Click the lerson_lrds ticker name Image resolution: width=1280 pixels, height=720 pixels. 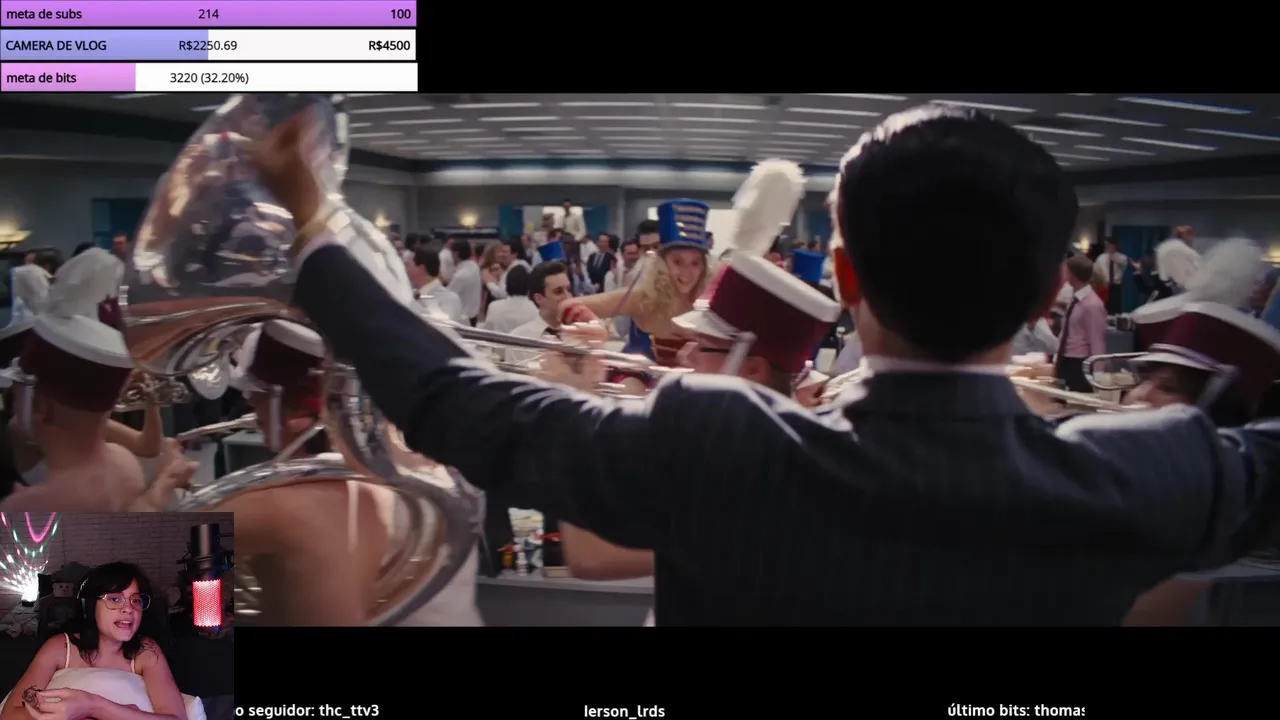[x=624, y=711]
